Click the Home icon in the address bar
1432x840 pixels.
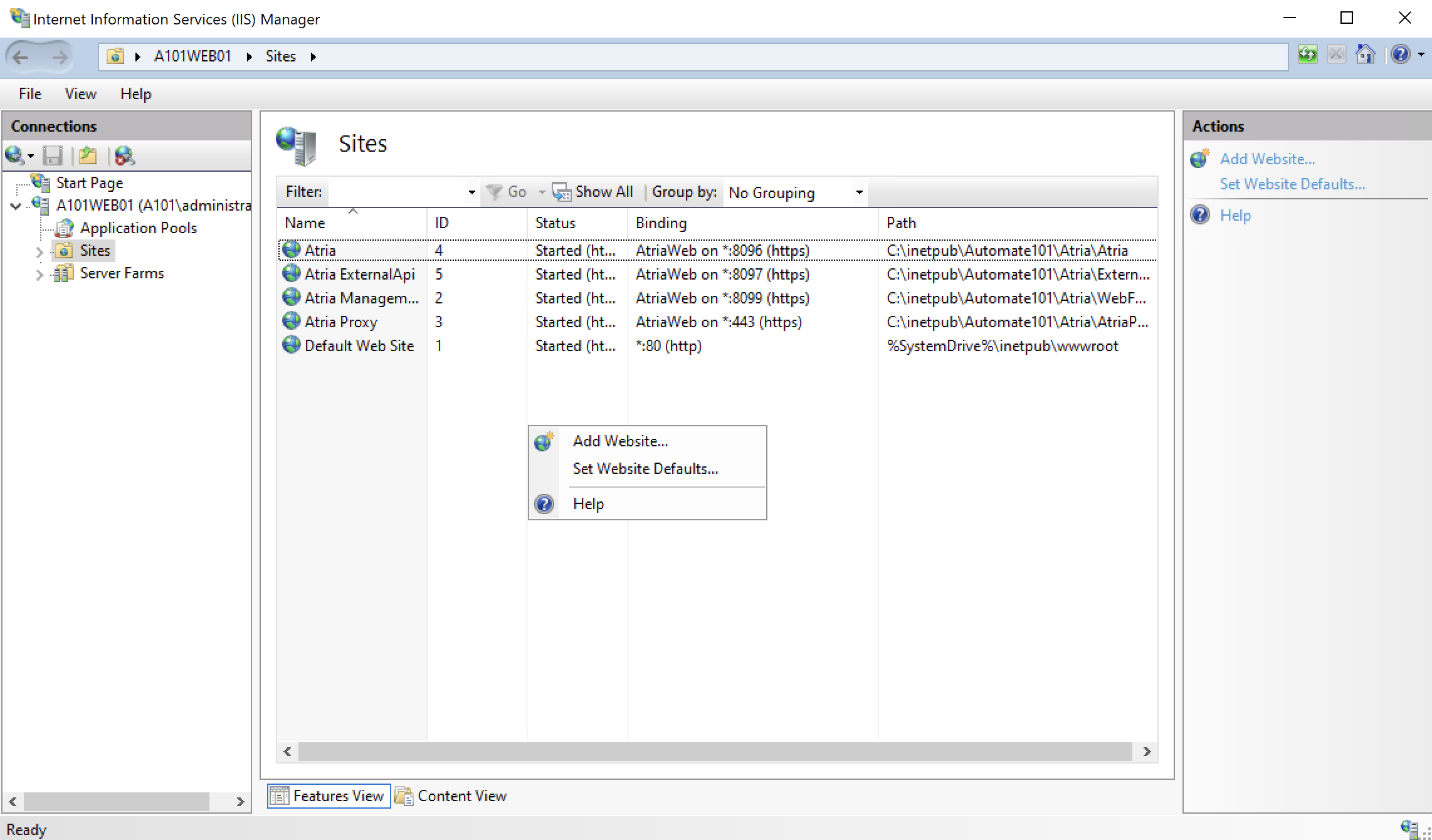coord(1366,55)
